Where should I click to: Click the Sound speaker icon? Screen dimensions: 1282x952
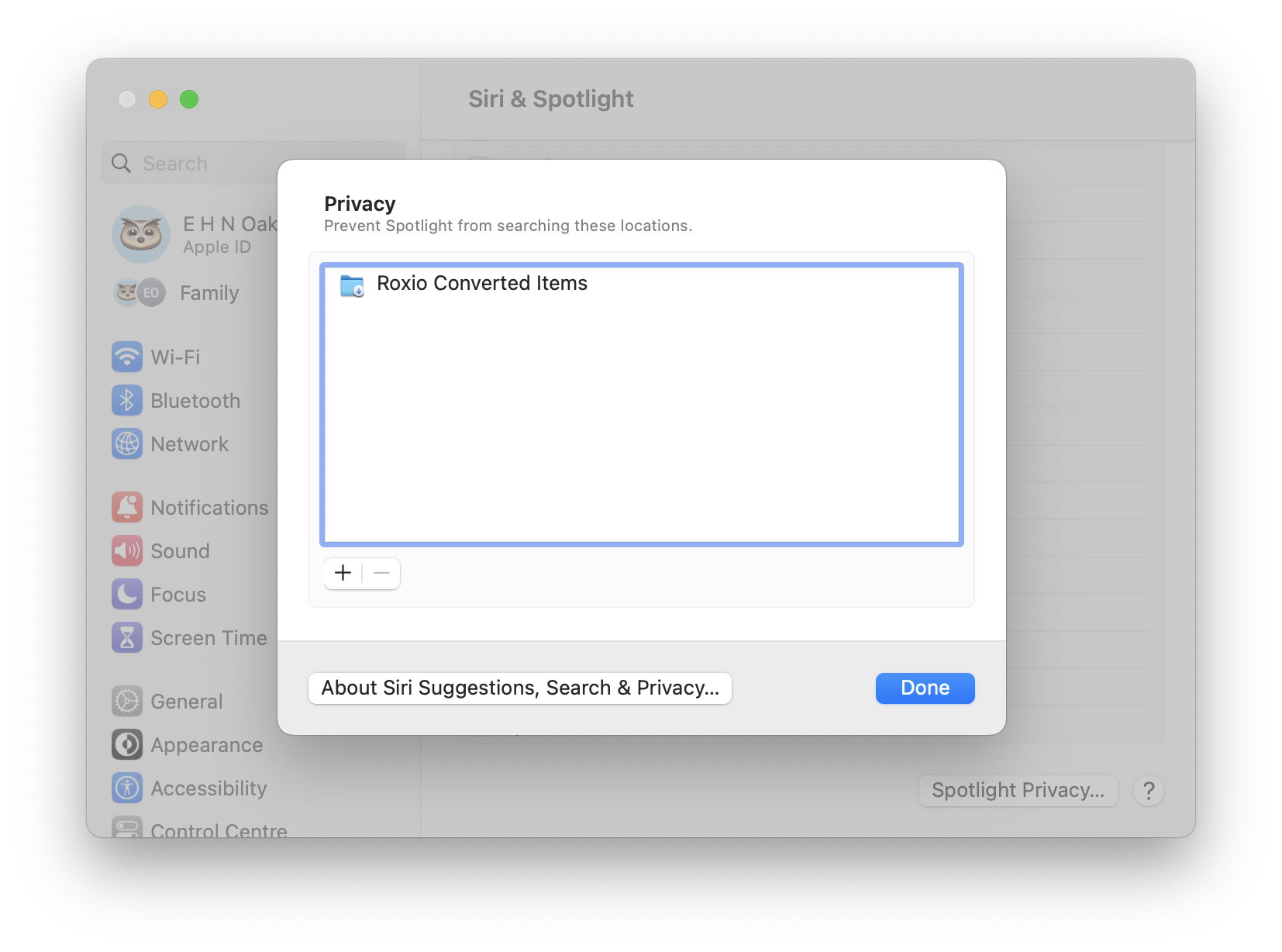point(127,551)
